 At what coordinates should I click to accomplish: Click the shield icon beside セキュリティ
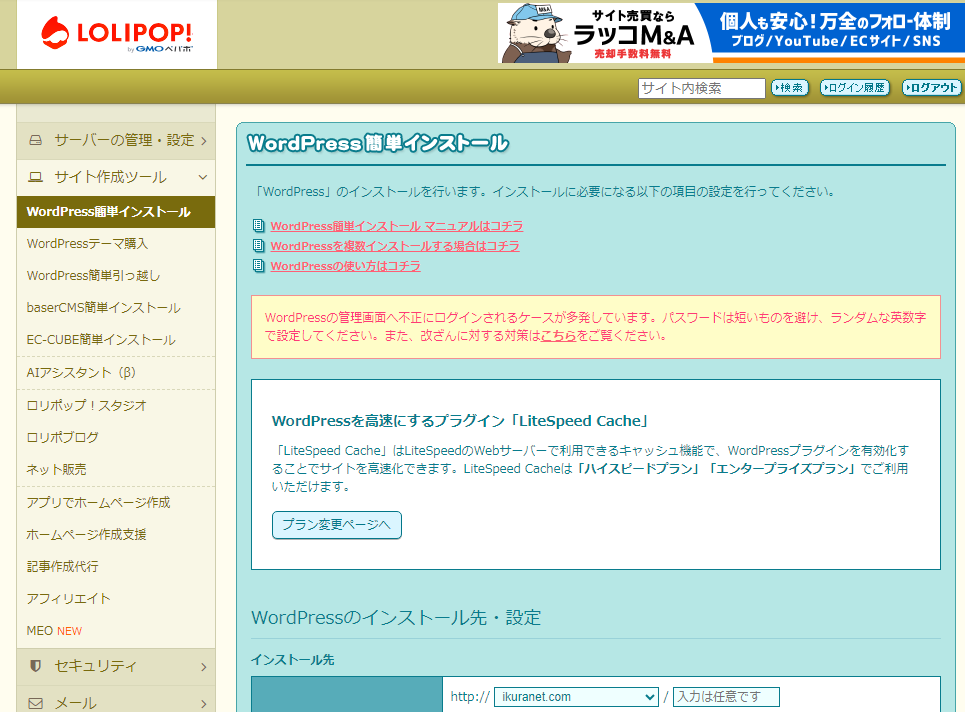click(36, 665)
